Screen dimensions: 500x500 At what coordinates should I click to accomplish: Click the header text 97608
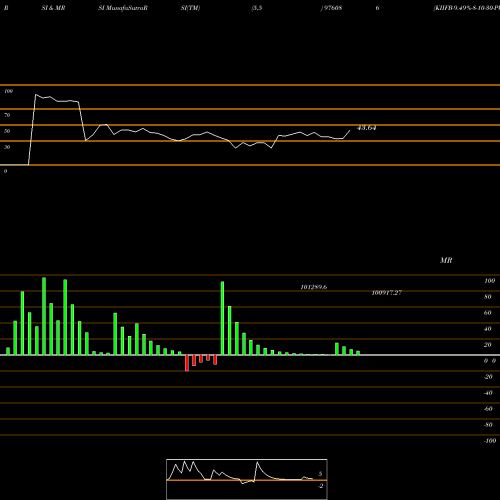[333, 8]
